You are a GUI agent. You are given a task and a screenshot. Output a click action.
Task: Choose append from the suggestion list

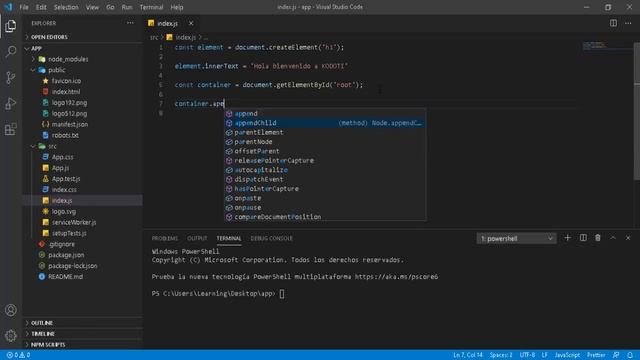(x=325, y=113)
